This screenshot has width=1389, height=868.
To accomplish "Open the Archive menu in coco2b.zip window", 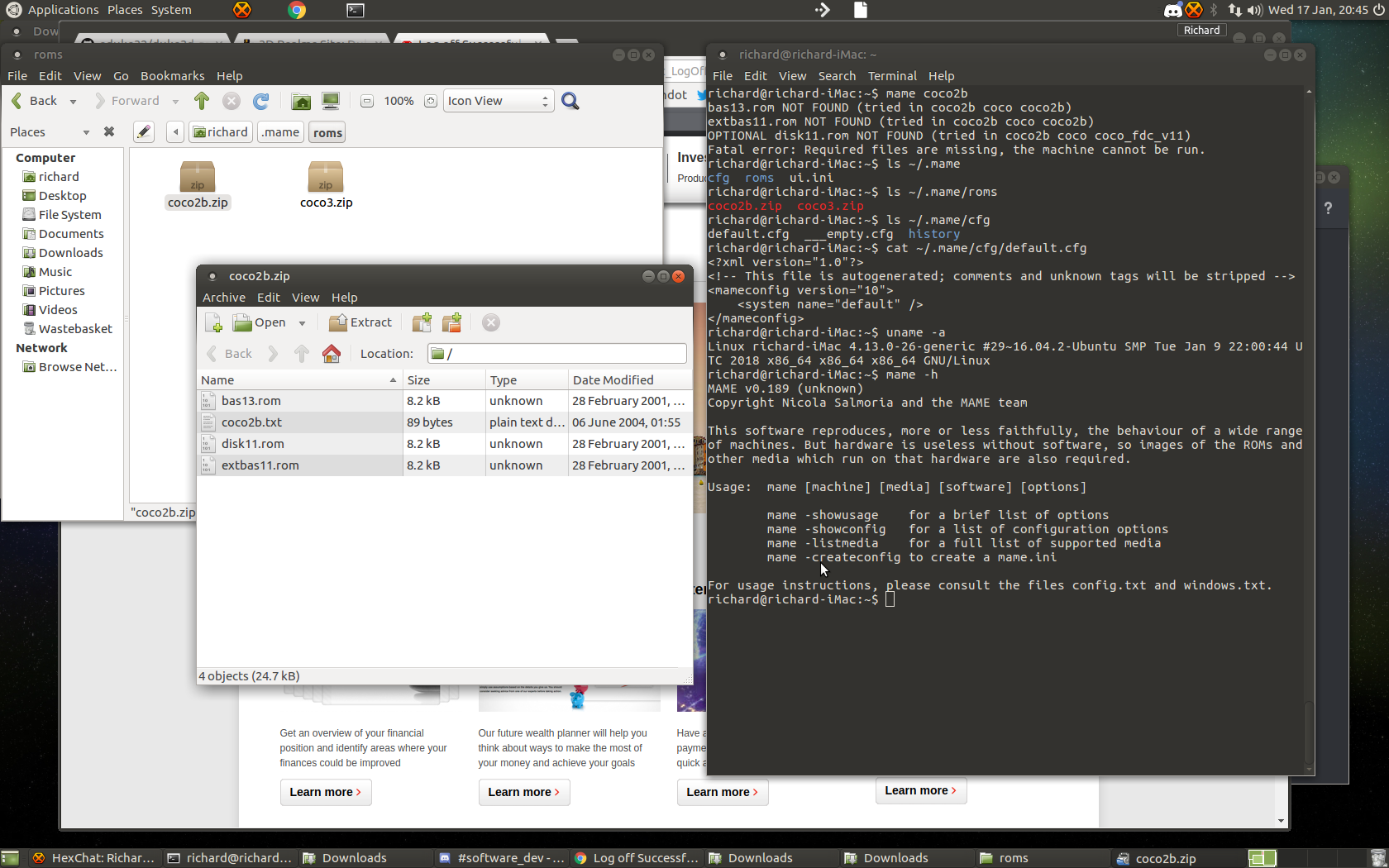I will (224, 298).
